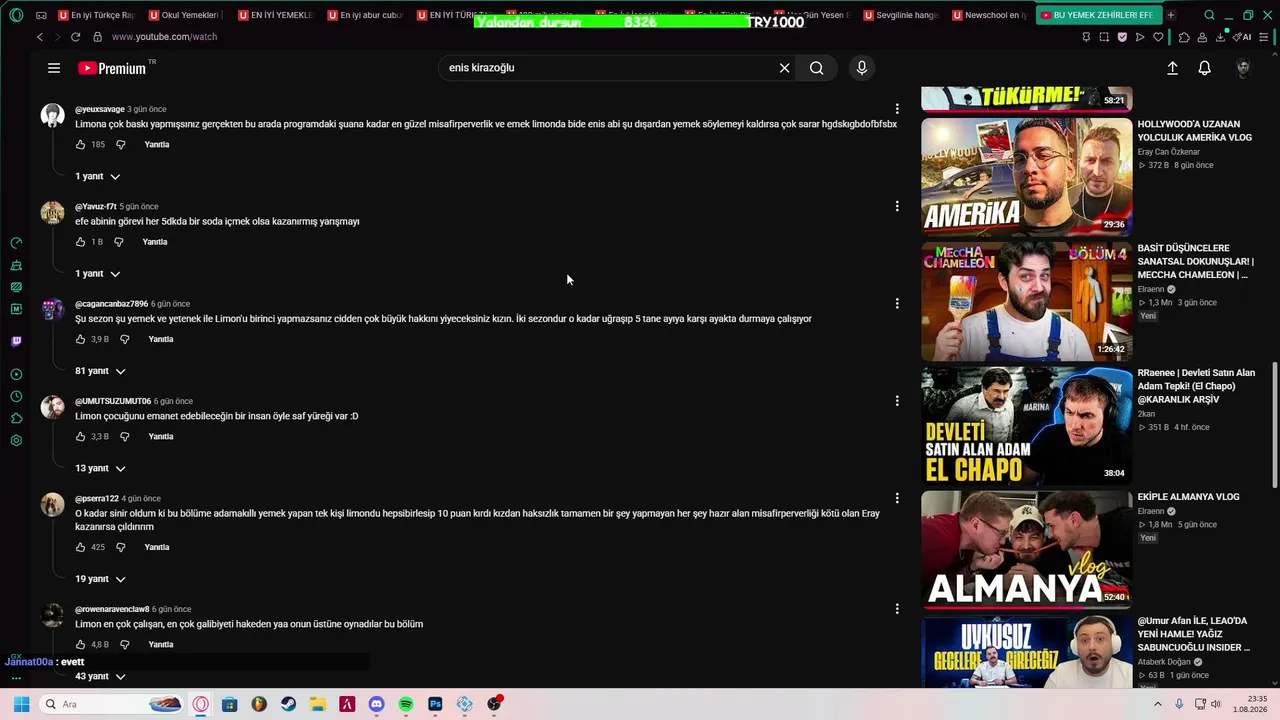Open @pserra122 channel link
Screen dimensions: 1280x720
coord(97,499)
